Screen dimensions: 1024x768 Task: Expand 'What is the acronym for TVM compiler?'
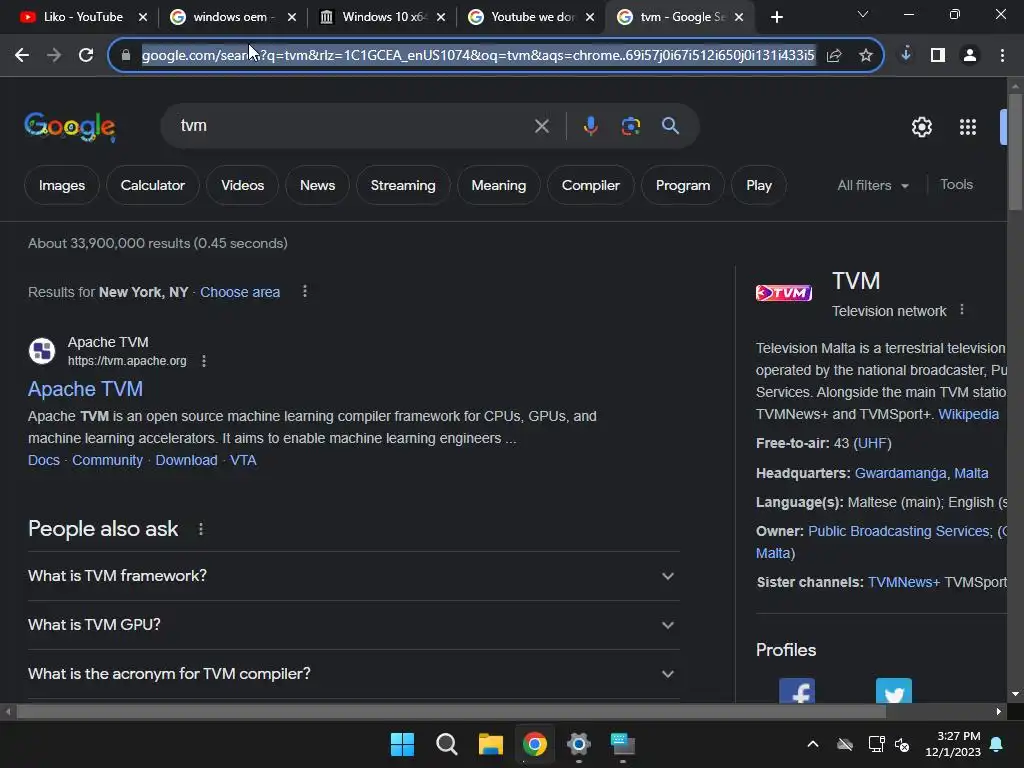353,674
